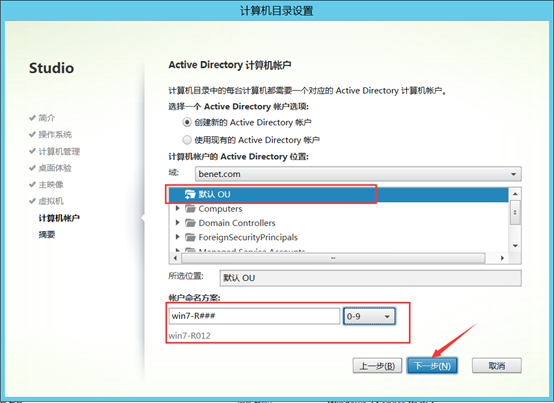Click the horizontal scroll left arrow
554x403 pixels.
coord(175,258)
